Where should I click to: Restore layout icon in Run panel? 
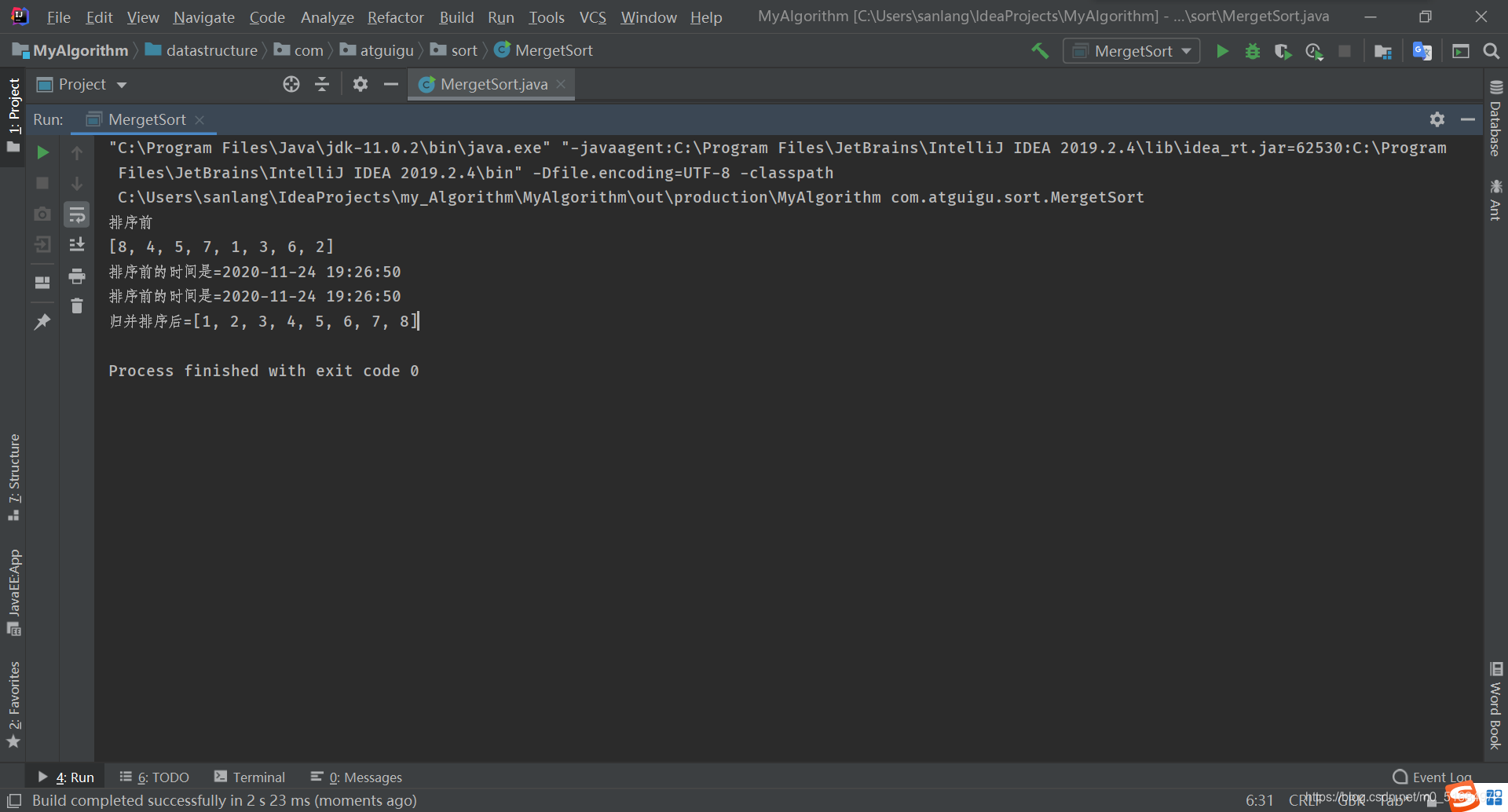[43, 282]
